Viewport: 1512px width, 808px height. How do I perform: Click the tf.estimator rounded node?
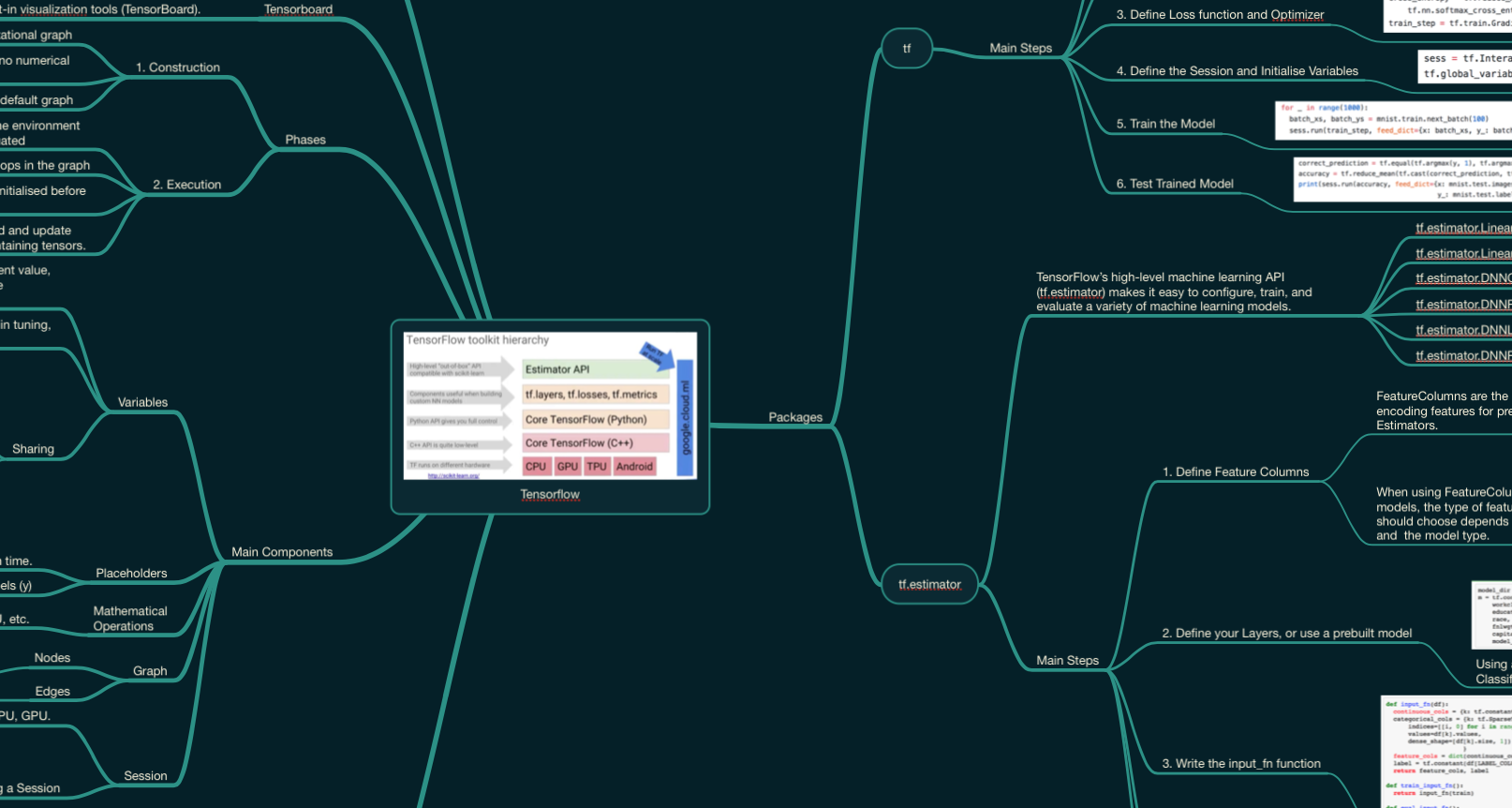pyautogui.click(x=929, y=585)
